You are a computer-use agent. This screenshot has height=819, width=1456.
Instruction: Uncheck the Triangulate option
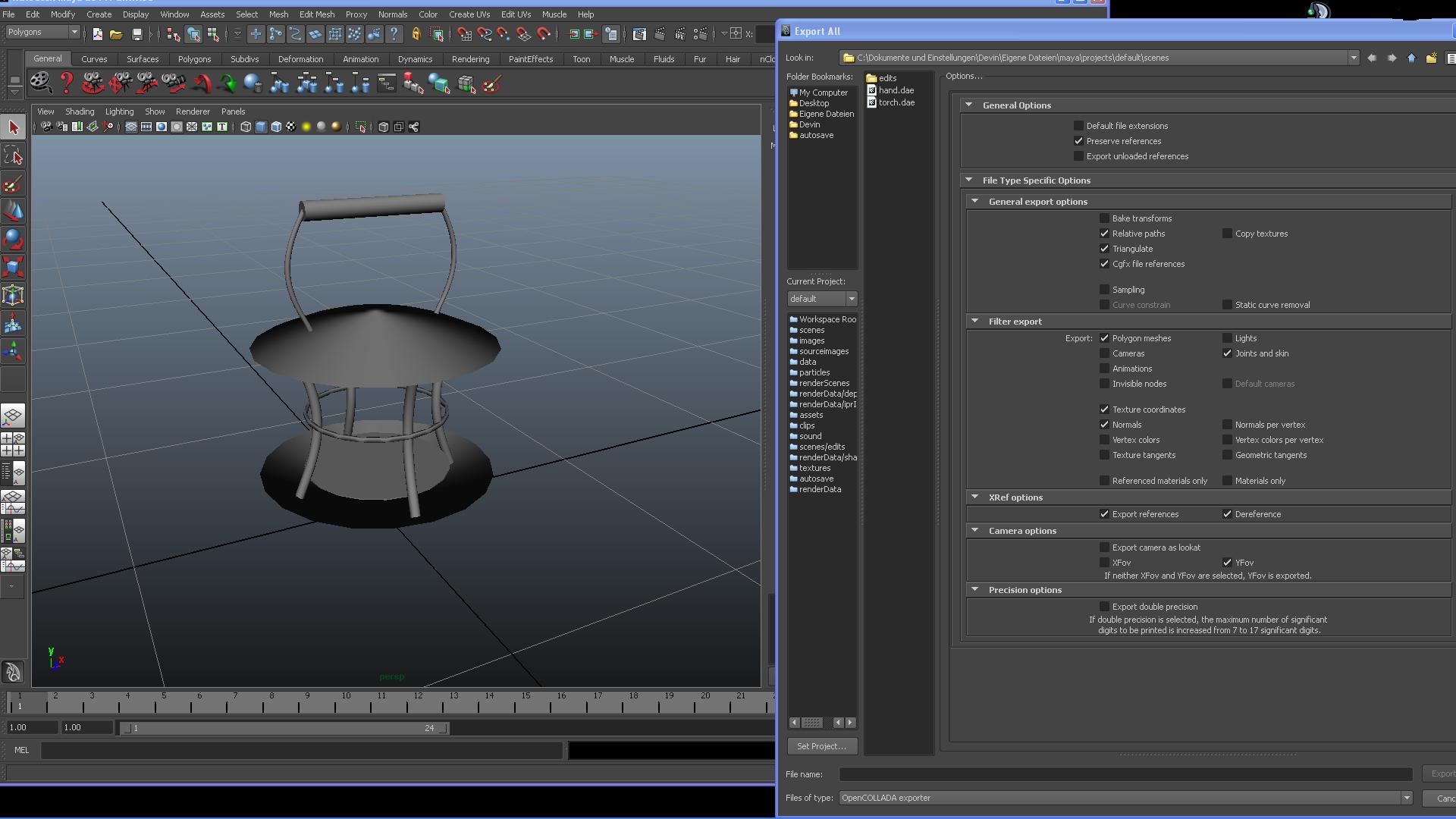click(1104, 249)
